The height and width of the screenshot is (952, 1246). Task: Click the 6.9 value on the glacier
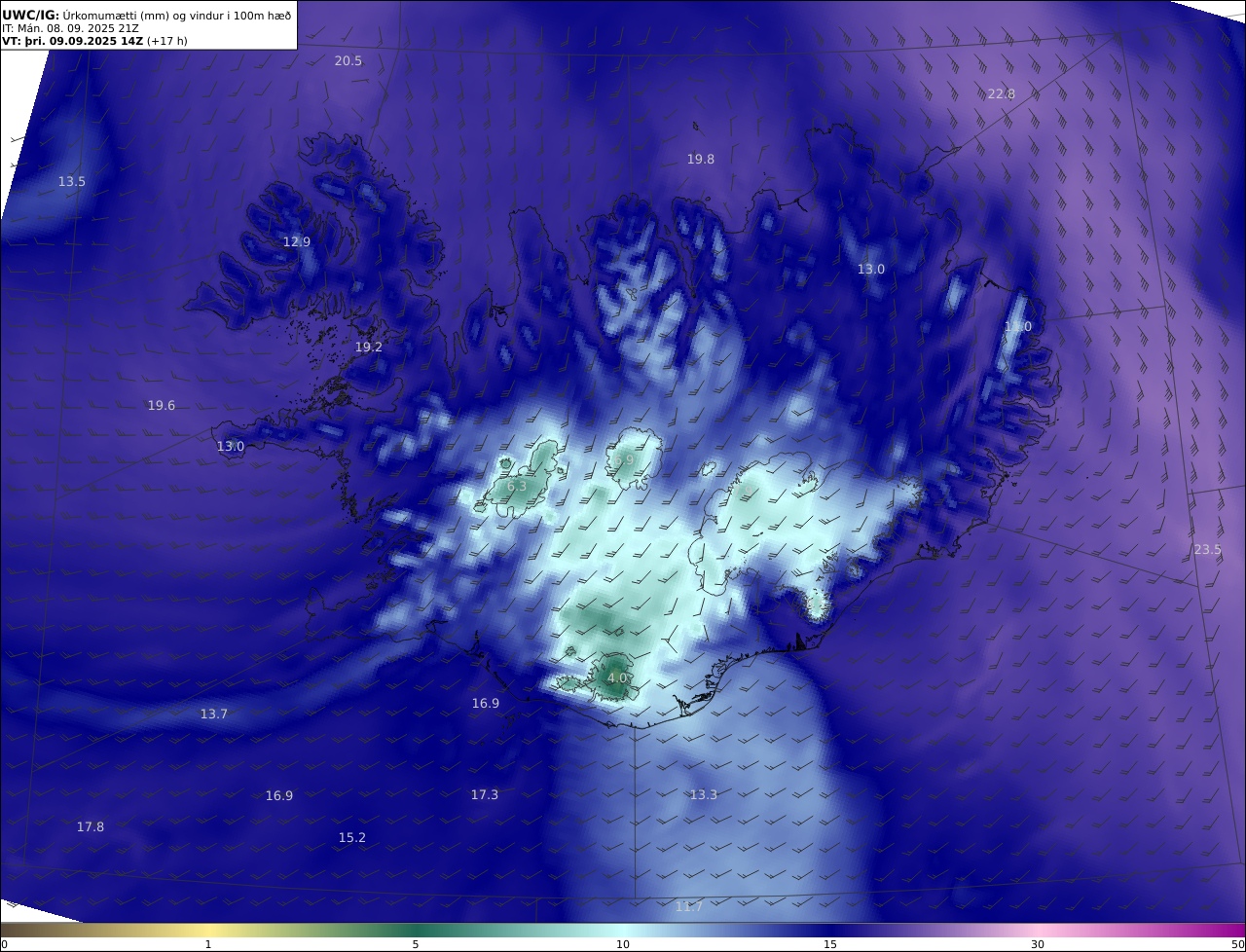[x=624, y=459]
